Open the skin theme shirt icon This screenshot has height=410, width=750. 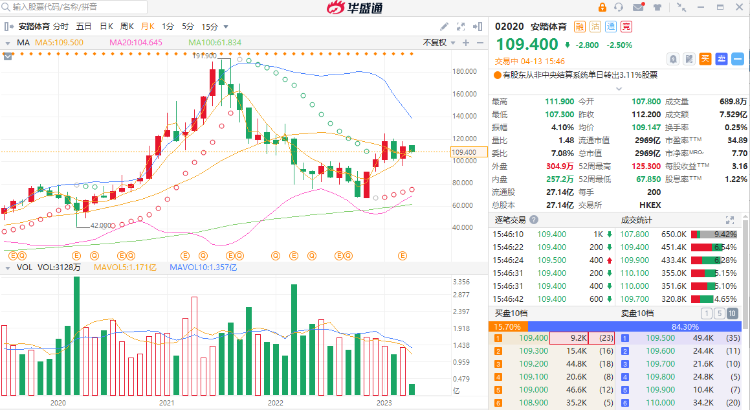point(657,7)
